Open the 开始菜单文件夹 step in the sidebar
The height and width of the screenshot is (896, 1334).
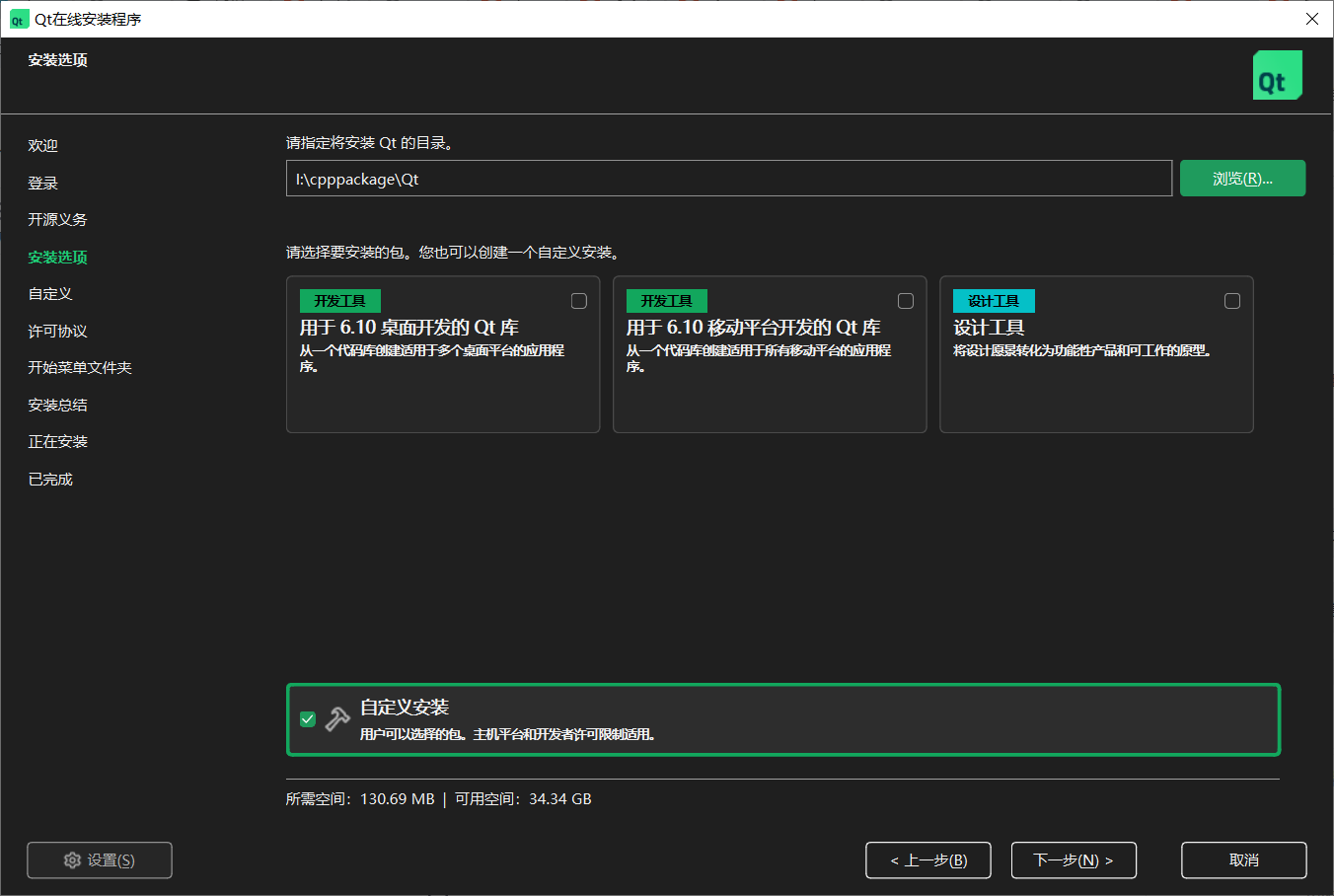click(x=80, y=367)
